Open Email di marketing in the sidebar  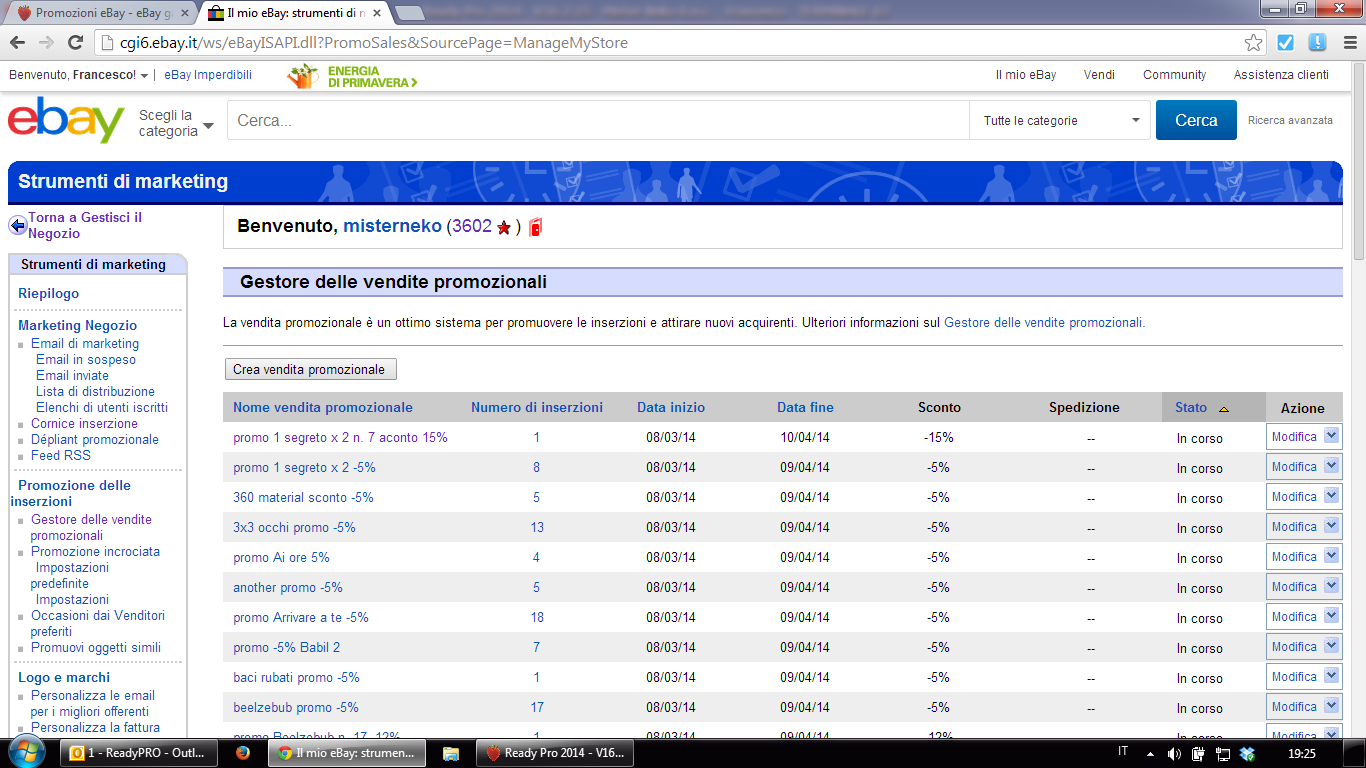[x=85, y=343]
